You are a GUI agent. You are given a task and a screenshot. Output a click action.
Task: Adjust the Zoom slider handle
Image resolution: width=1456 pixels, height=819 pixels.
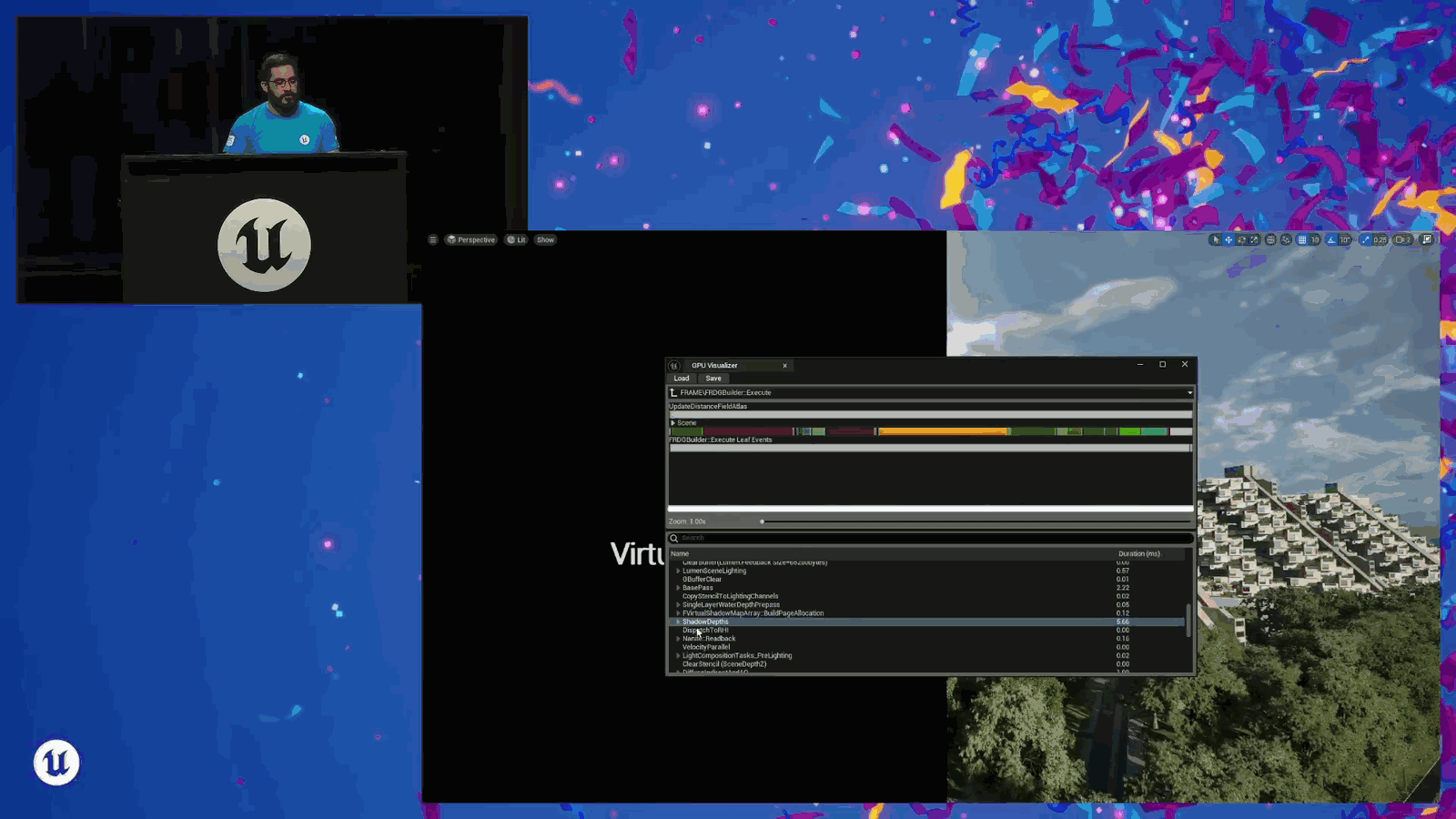coord(762,521)
